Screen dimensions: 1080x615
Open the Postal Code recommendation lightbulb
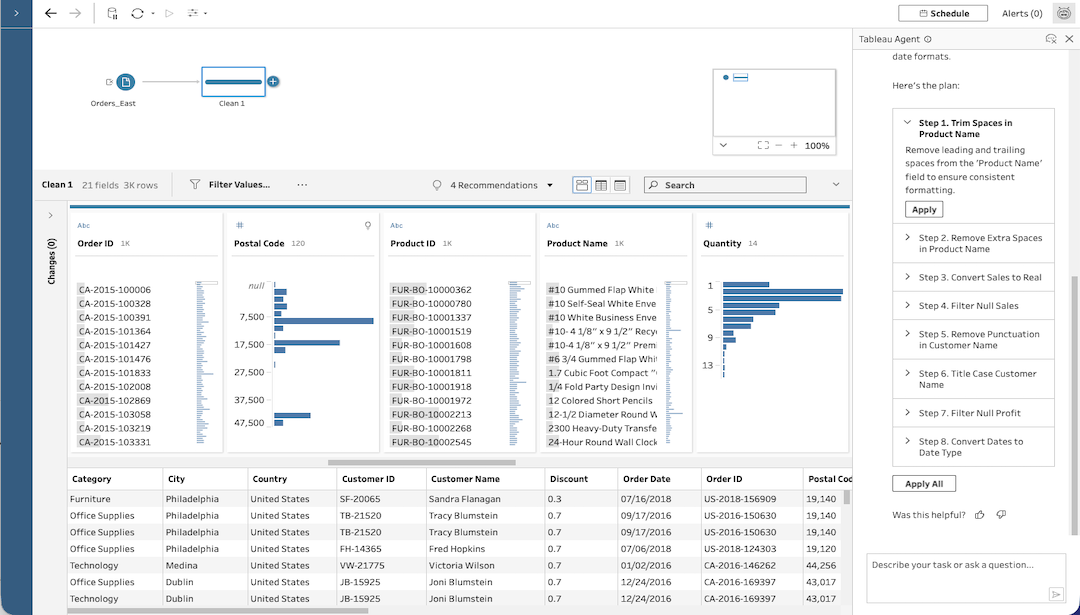368,225
